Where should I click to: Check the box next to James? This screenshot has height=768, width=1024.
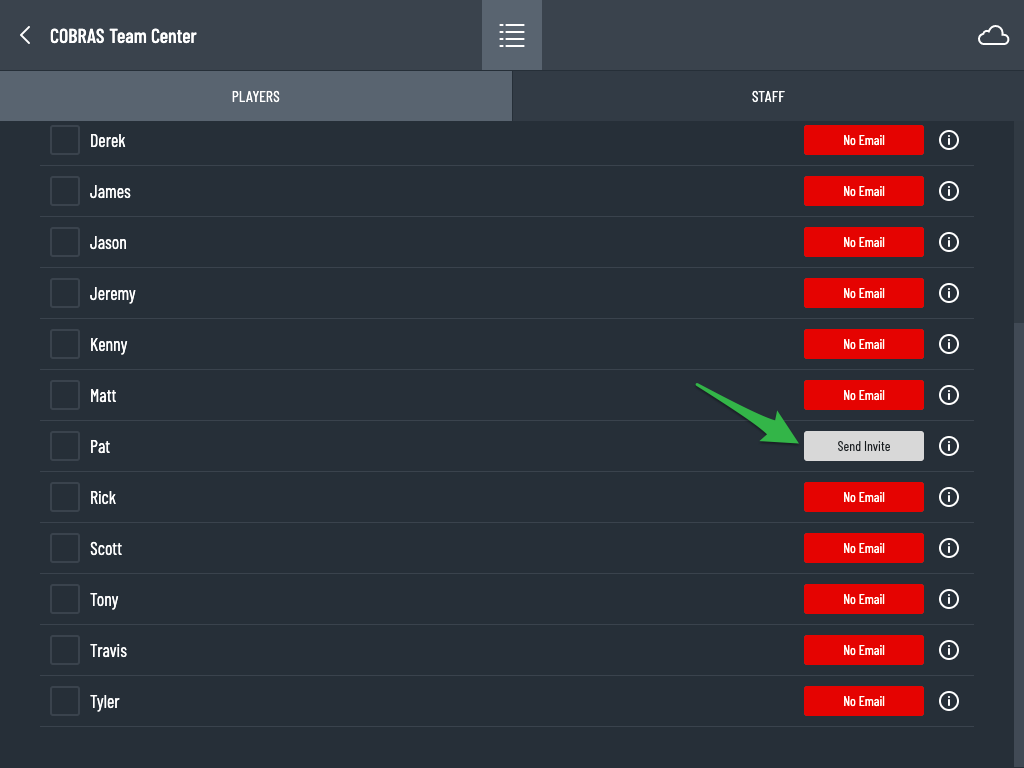[65, 191]
